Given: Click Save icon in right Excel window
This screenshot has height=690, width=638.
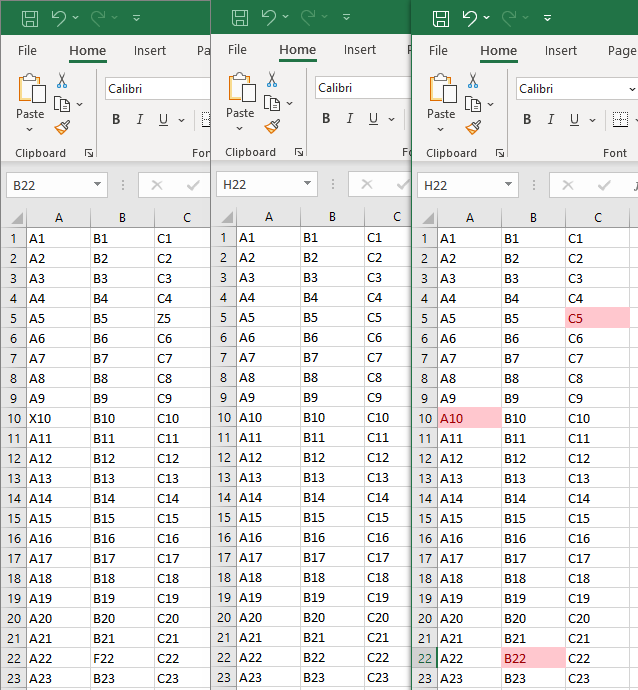Looking at the screenshot, I should (441, 18).
